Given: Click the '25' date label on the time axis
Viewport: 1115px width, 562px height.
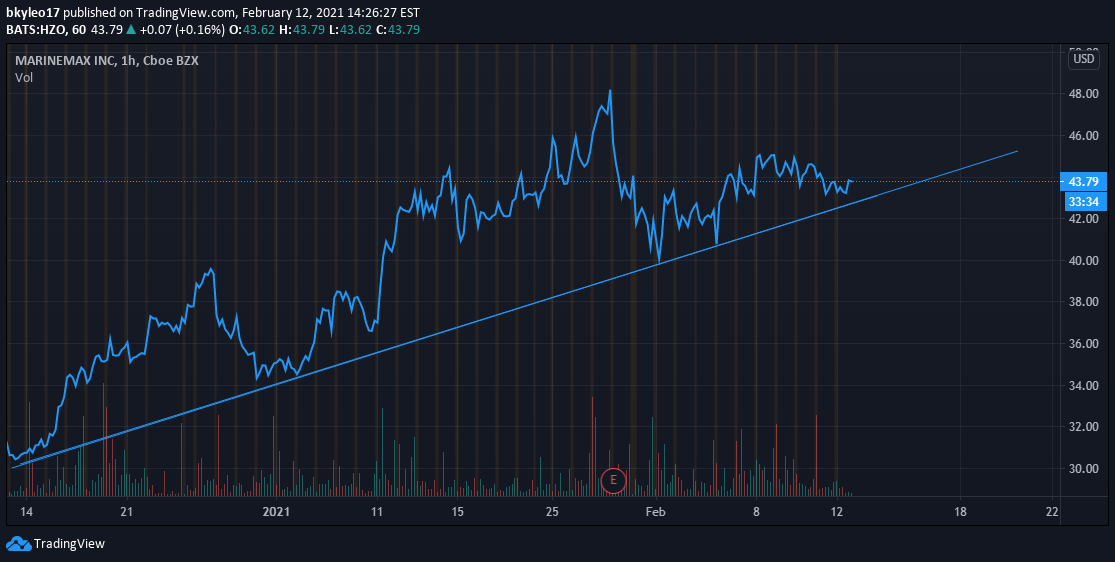Looking at the screenshot, I should [553, 511].
